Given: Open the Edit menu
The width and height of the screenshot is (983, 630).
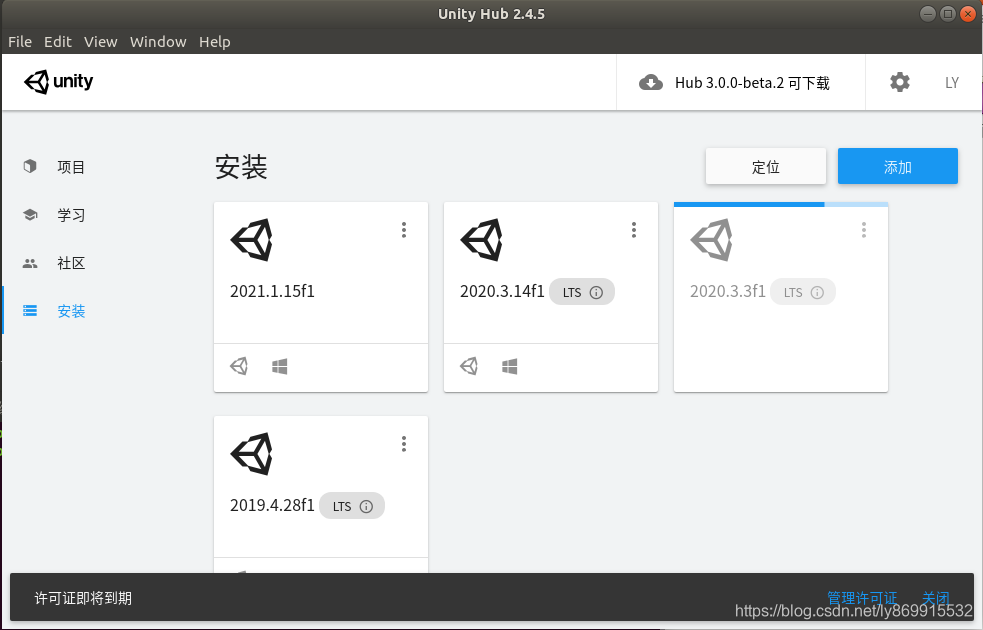Looking at the screenshot, I should [x=58, y=41].
